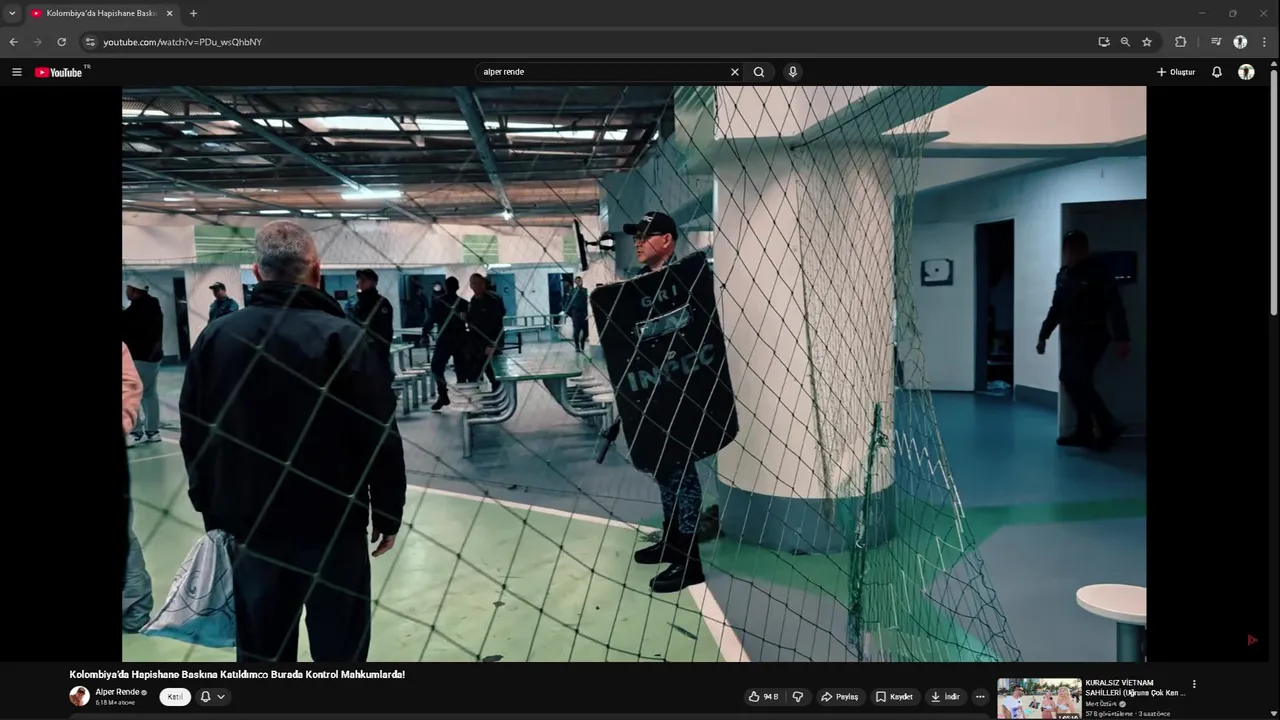Save video with the Kaydet button
Image resolution: width=1280 pixels, height=720 pixels.
[x=894, y=697]
